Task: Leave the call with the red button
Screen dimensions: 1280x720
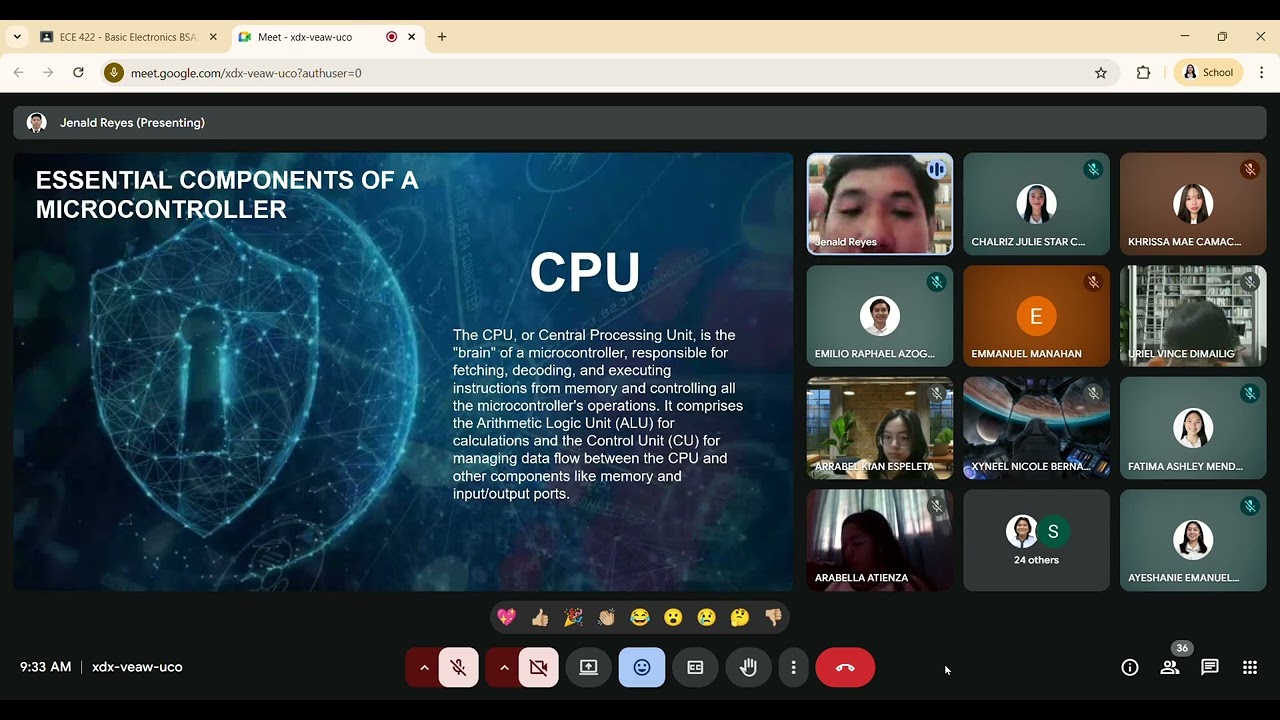Action: [x=845, y=667]
